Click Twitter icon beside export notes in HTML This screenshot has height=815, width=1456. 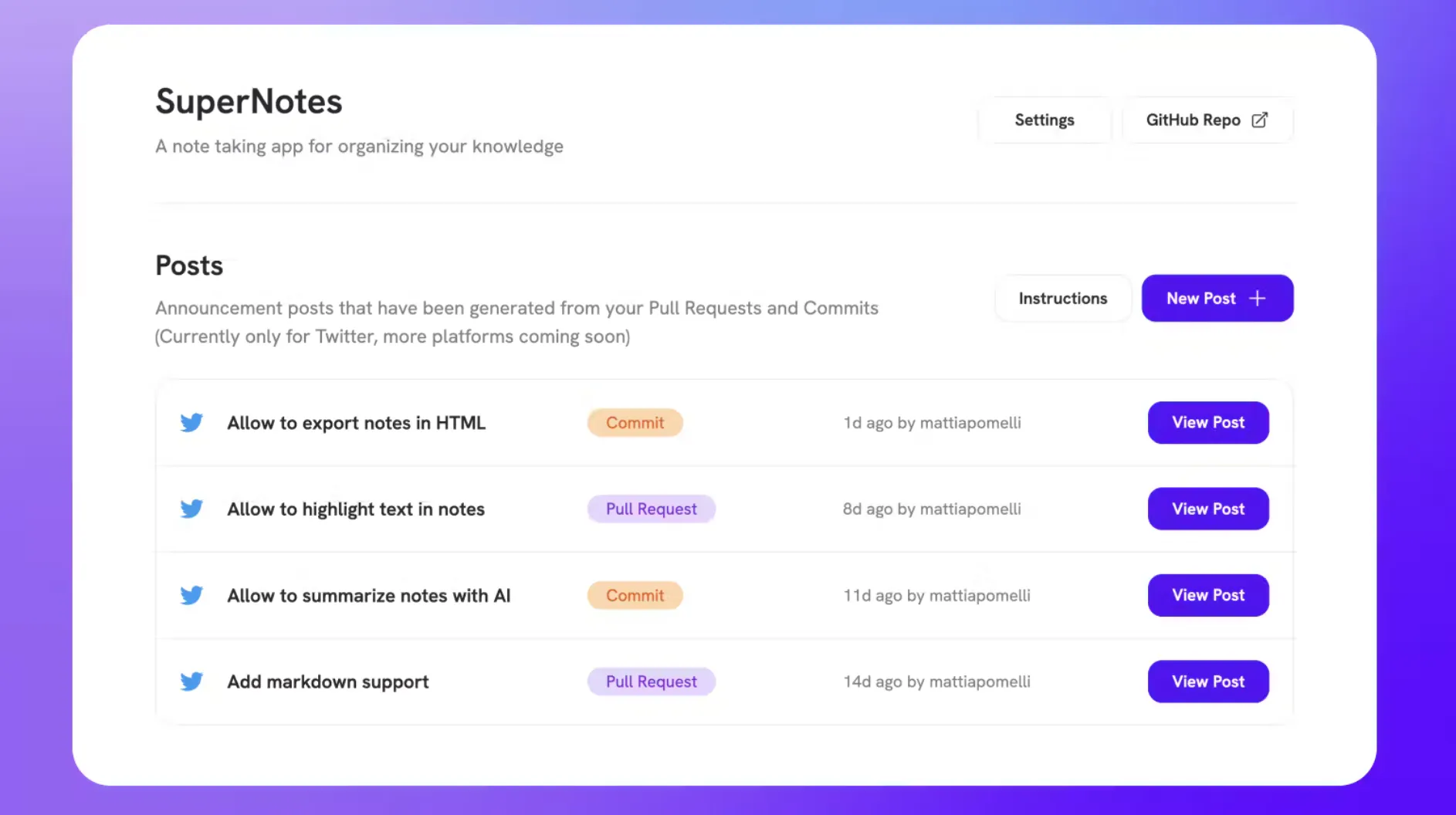[x=191, y=422]
